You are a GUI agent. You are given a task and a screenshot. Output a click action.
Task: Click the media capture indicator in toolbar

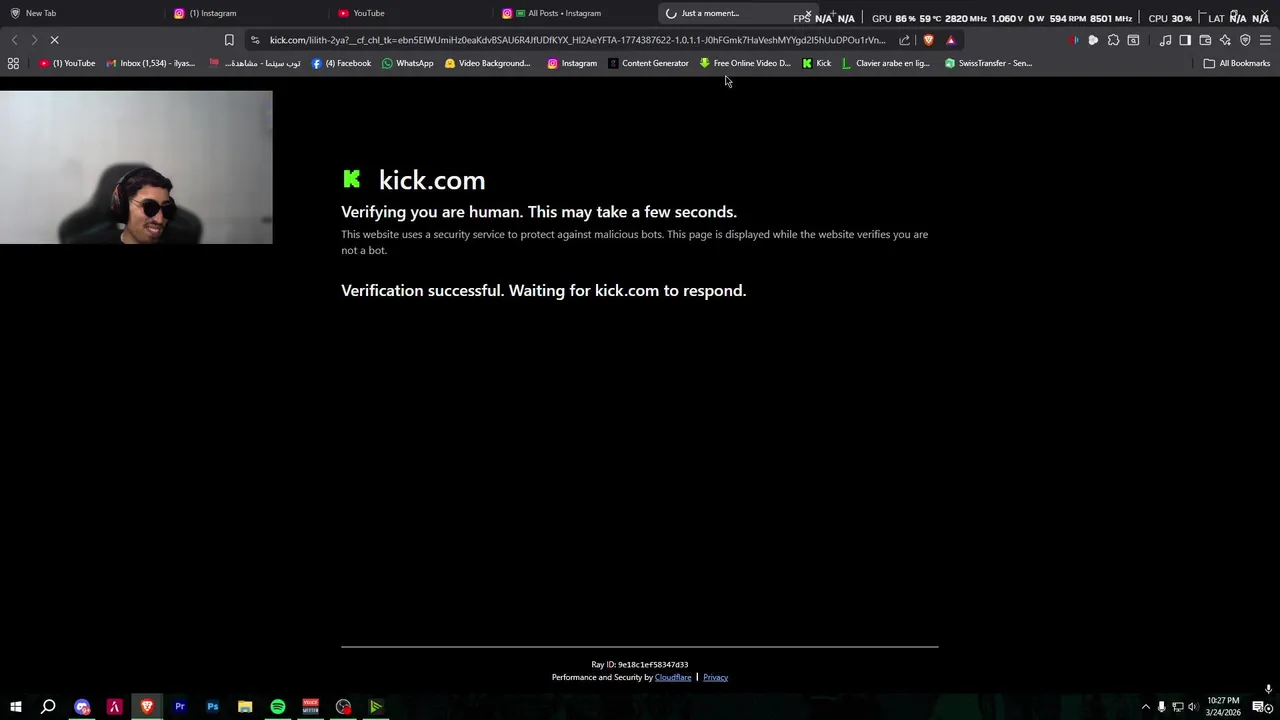1073,40
